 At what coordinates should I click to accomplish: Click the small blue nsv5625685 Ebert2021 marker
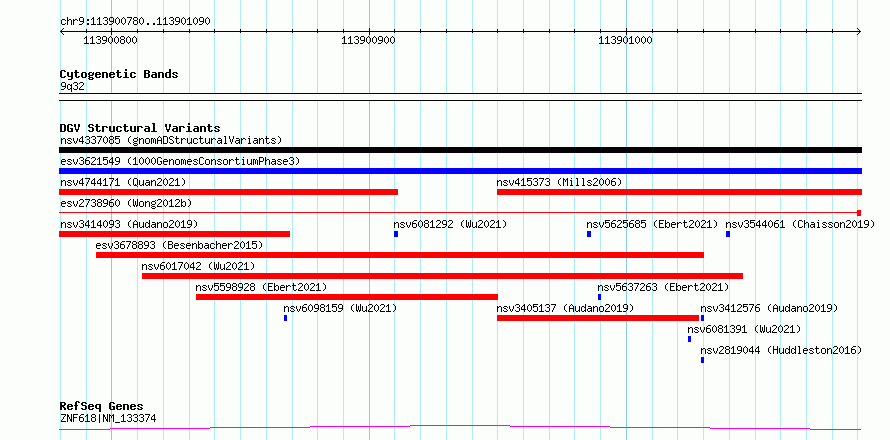tap(589, 234)
